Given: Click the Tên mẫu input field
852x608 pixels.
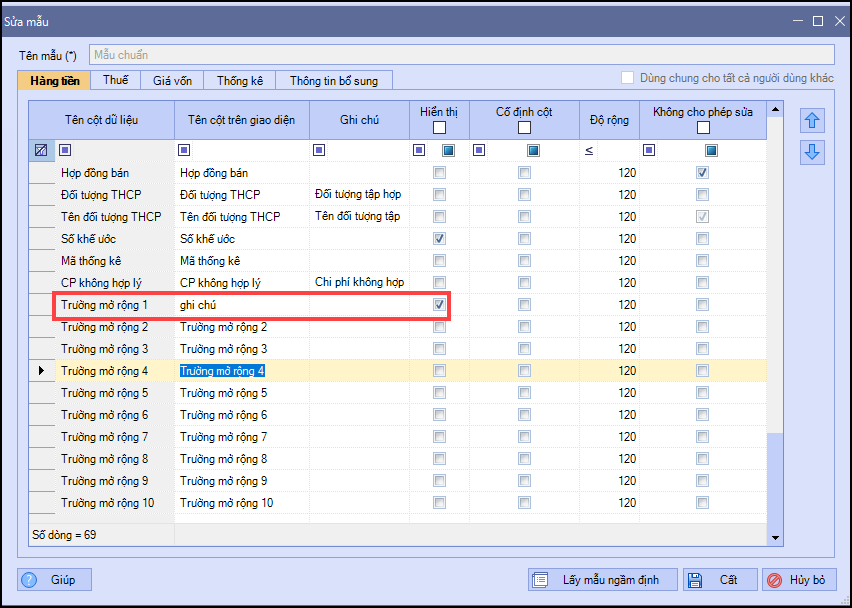Looking at the screenshot, I should tap(461, 55).
